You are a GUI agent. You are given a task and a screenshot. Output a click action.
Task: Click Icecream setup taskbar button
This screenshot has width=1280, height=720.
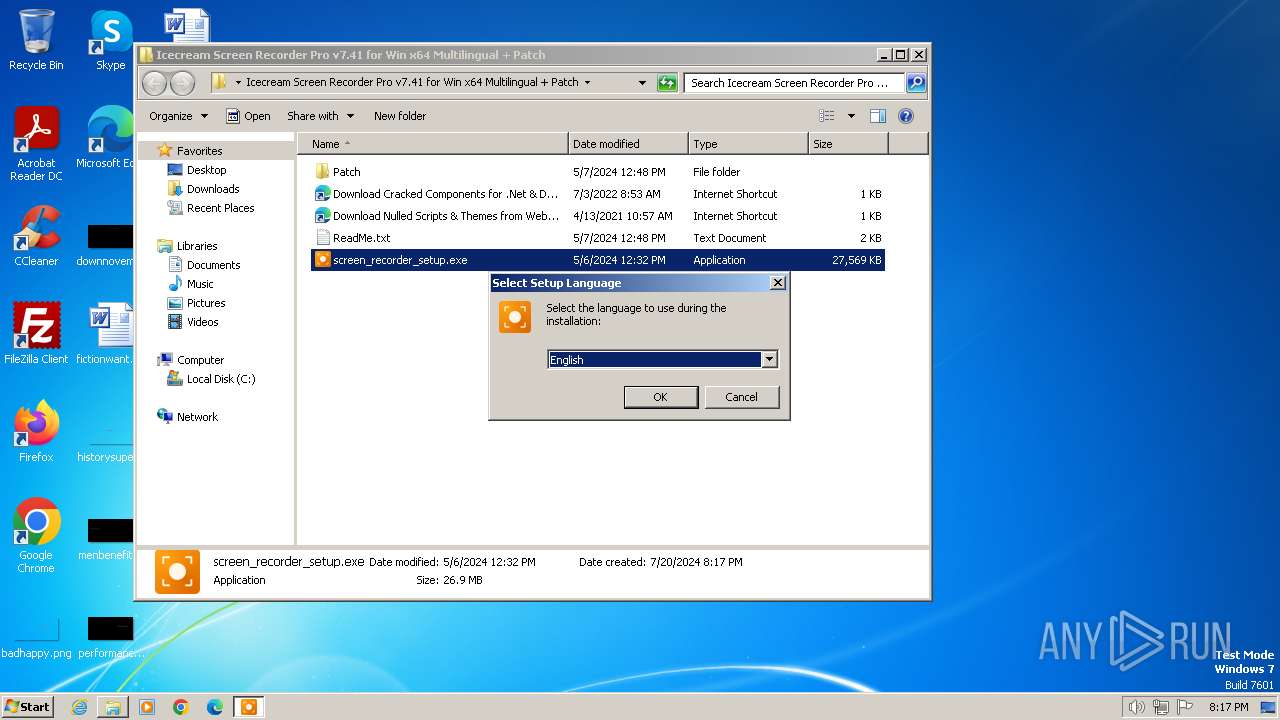[248, 707]
